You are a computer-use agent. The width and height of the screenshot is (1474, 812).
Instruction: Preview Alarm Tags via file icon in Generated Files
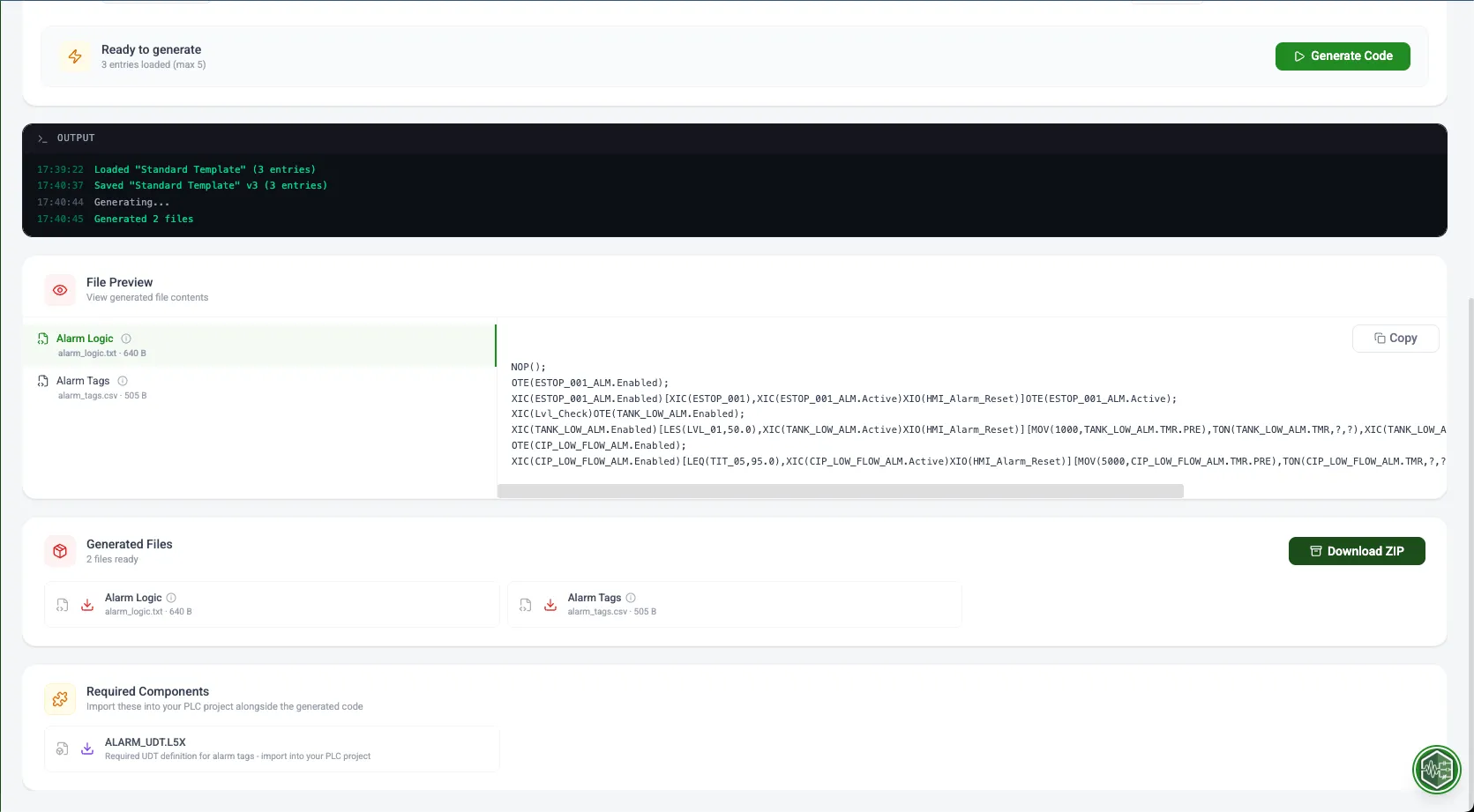pos(525,605)
